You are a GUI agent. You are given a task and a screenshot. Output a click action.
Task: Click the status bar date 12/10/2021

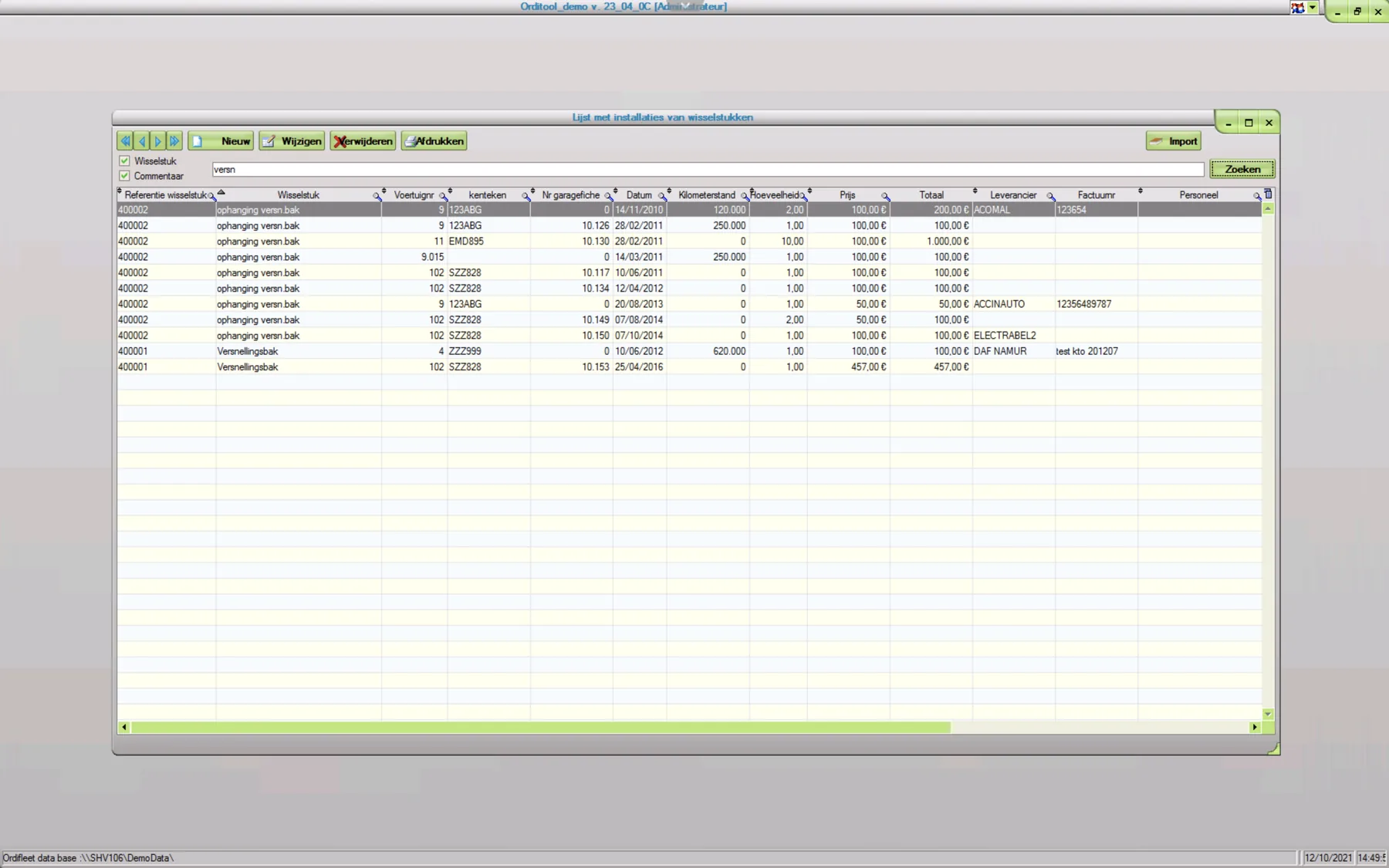point(1328,858)
